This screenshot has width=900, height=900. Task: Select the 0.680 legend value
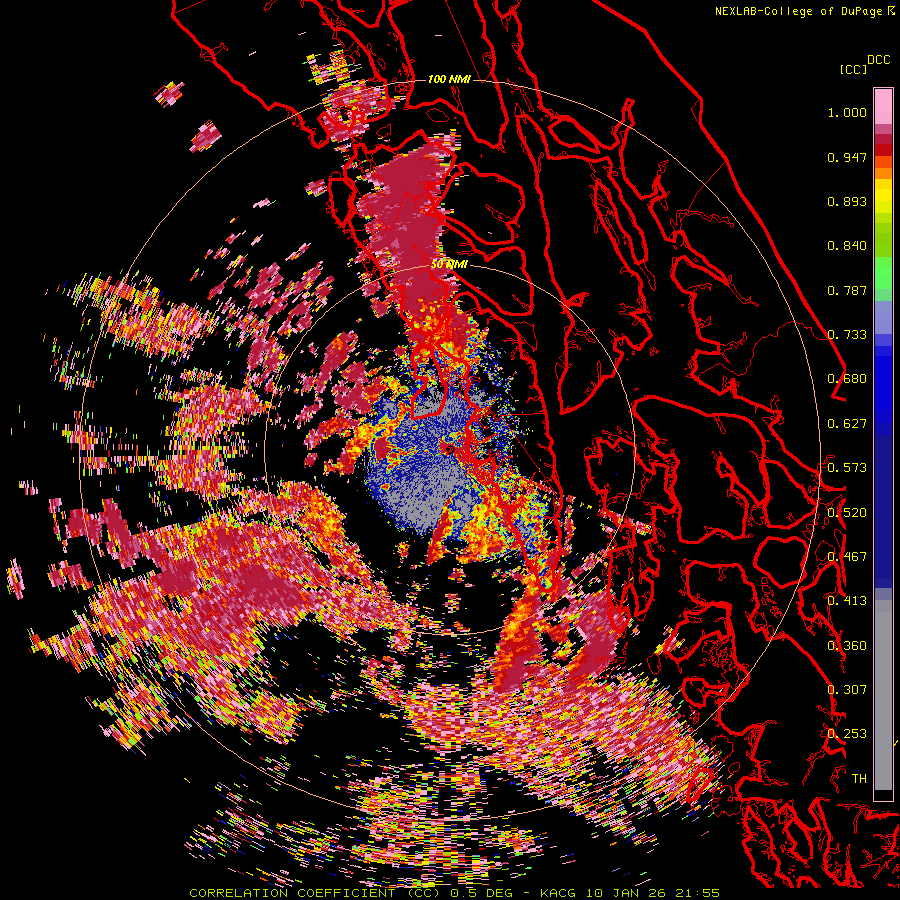pos(847,379)
